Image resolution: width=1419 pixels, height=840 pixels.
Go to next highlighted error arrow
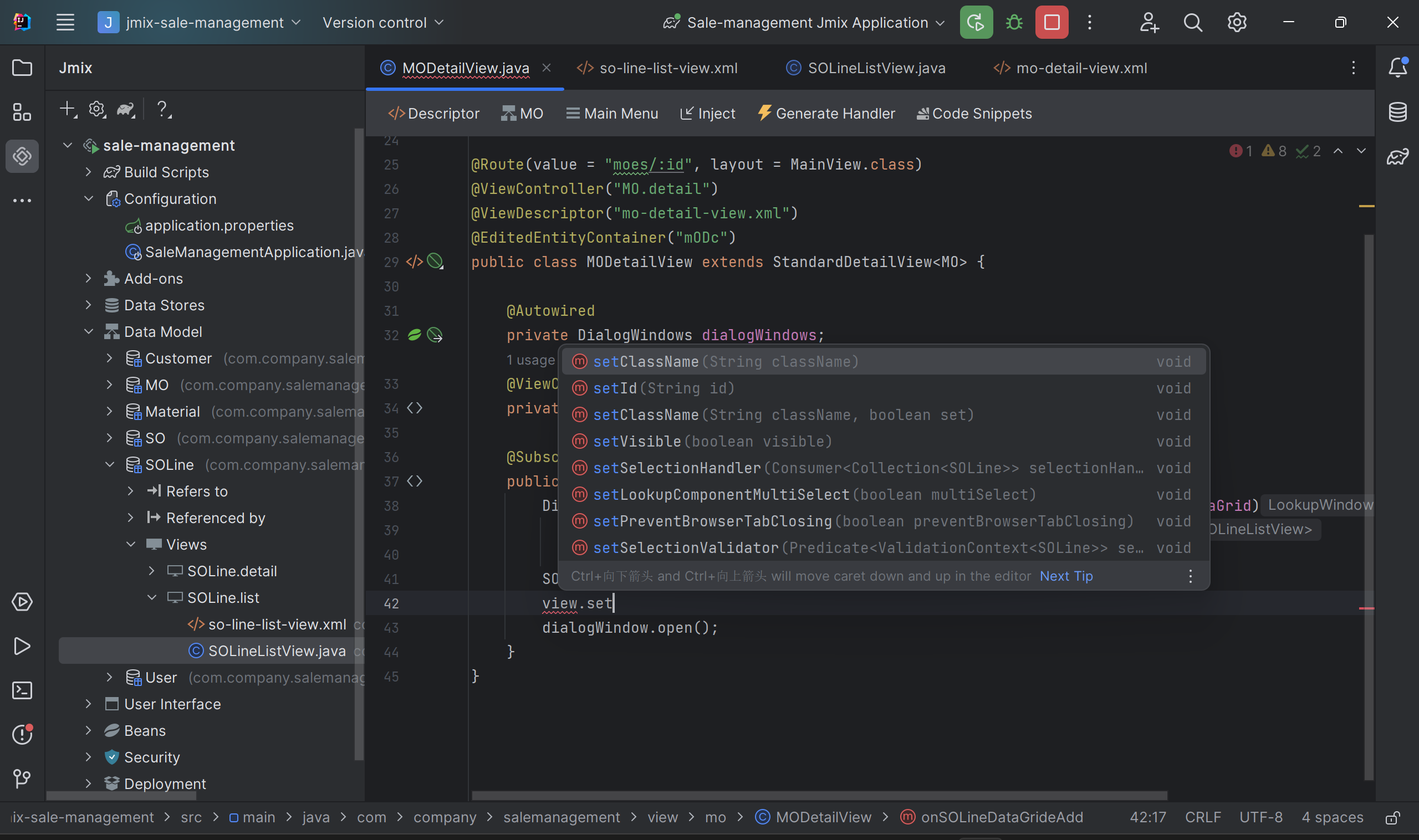tap(1361, 151)
